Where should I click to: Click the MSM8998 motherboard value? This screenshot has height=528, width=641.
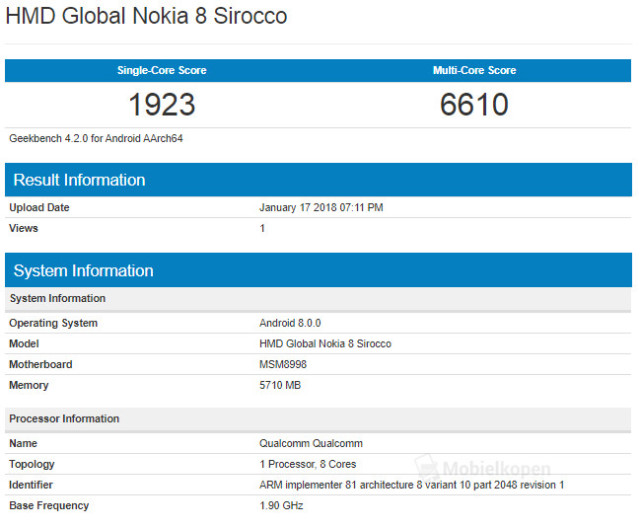[283, 364]
